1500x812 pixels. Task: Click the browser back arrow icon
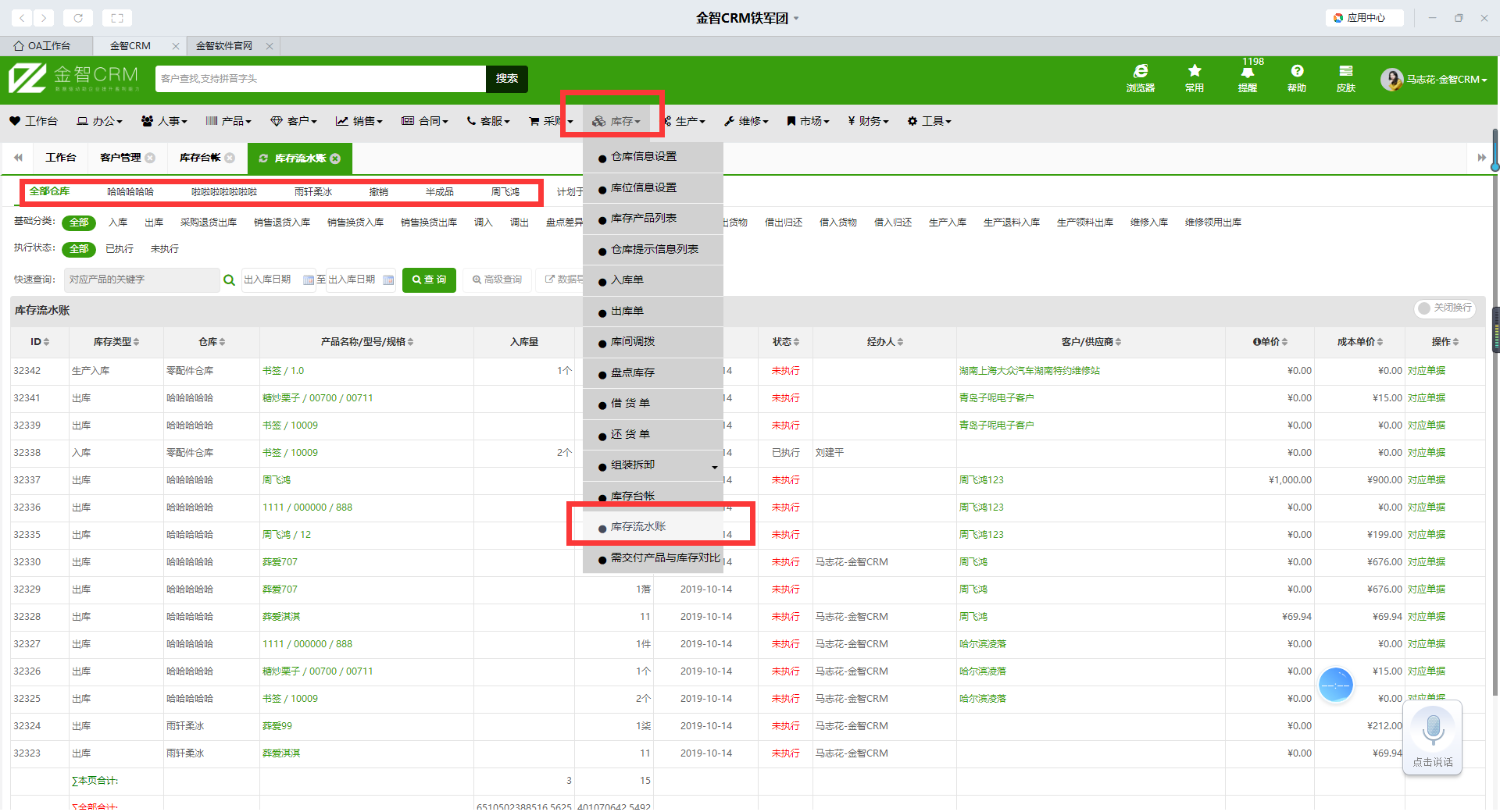coord(22,17)
